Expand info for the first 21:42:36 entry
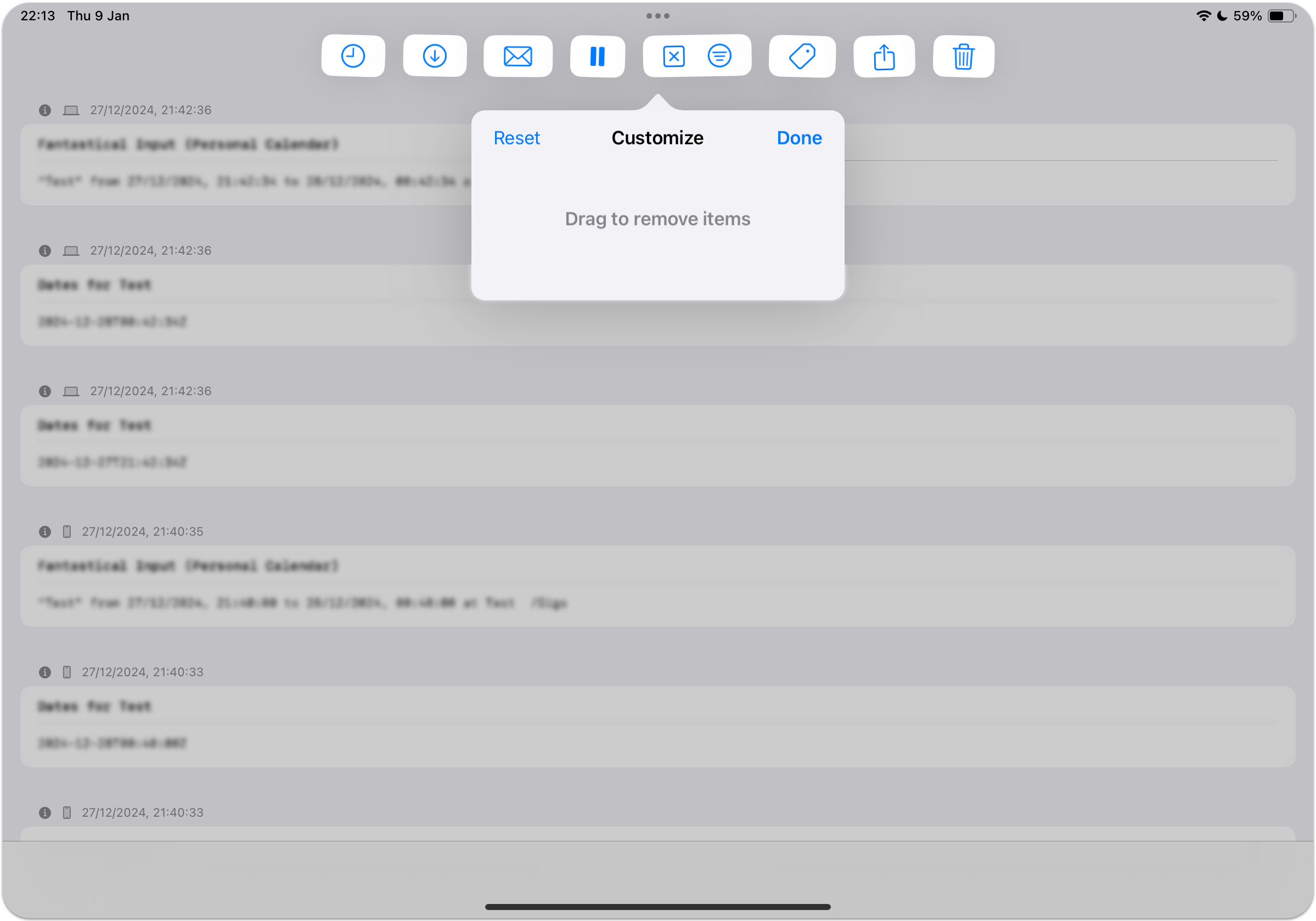Image resolution: width=1316 pixels, height=921 pixels. pyautogui.click(x=44, y=110)
